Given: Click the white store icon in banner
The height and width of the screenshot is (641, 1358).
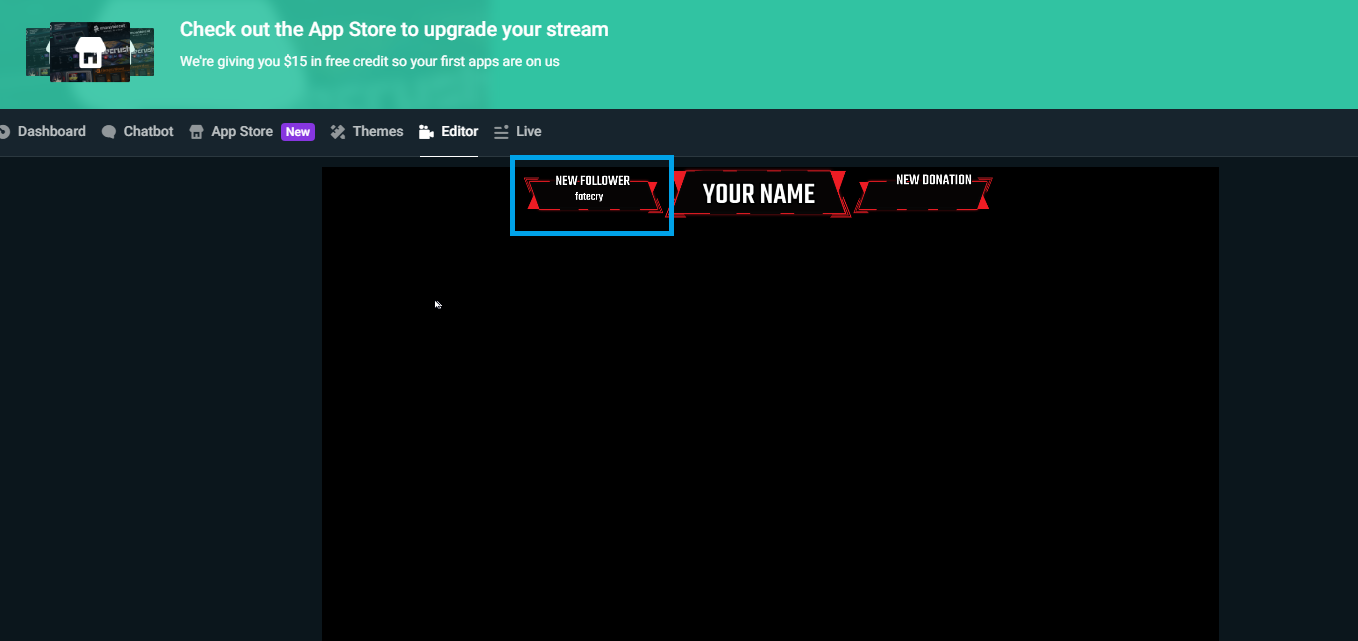Looking at the screenshot, I should click(x=90, y=52).
